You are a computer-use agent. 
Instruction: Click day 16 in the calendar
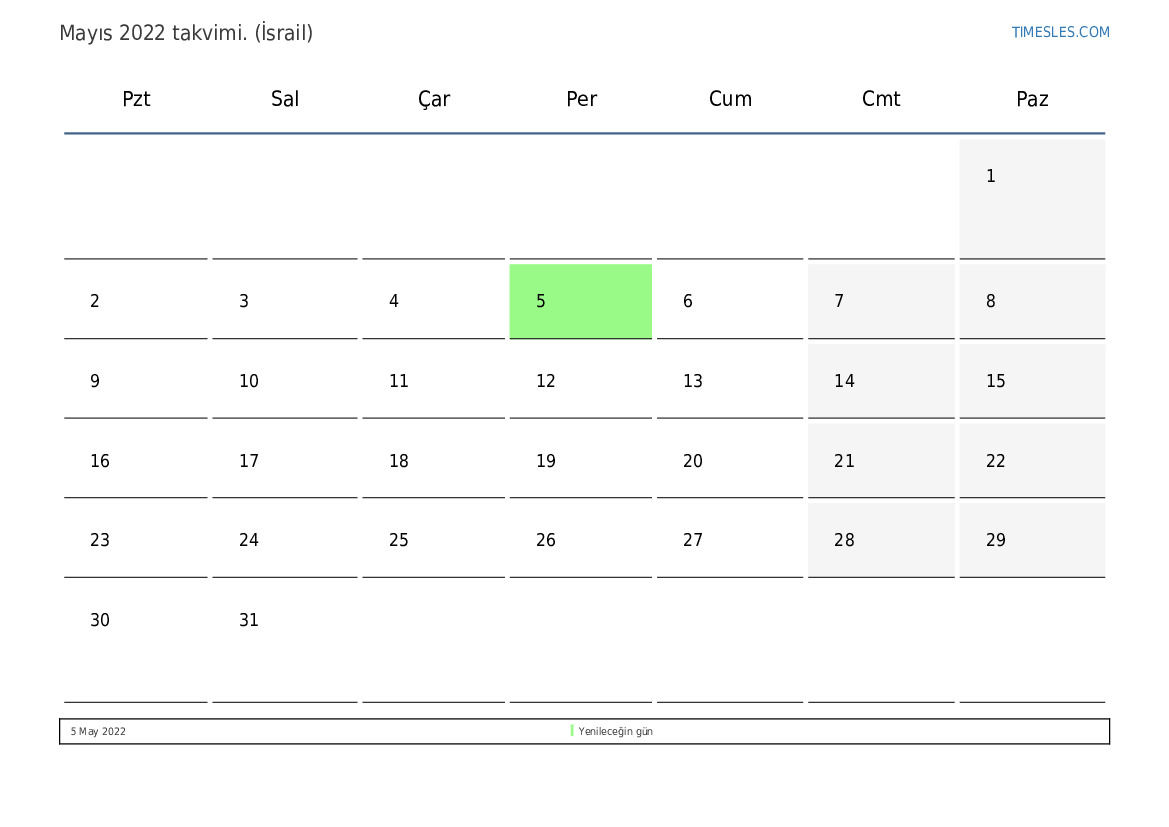click(x=136, y=461)
